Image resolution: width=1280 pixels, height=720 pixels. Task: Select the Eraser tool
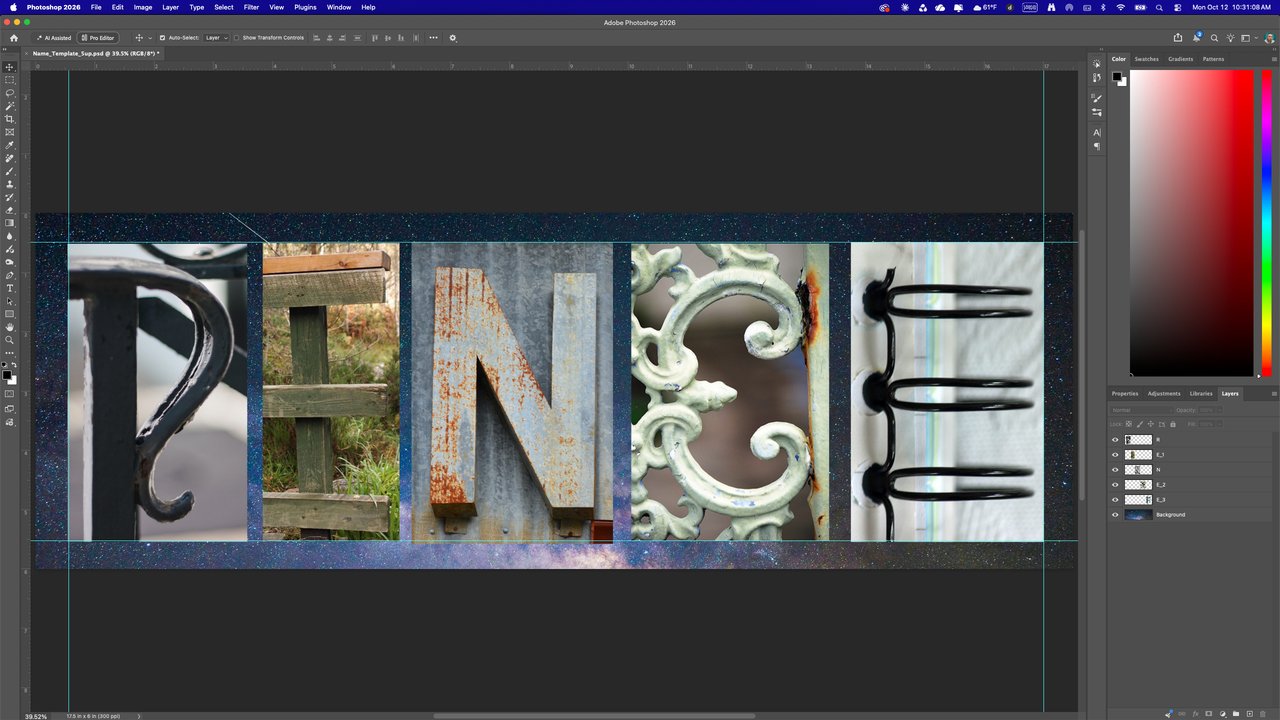coord(10,210)
